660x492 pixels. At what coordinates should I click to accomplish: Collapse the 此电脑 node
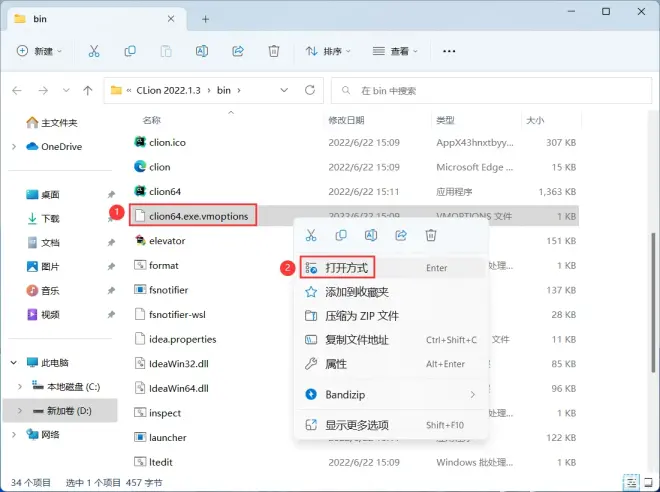(14, 363)
